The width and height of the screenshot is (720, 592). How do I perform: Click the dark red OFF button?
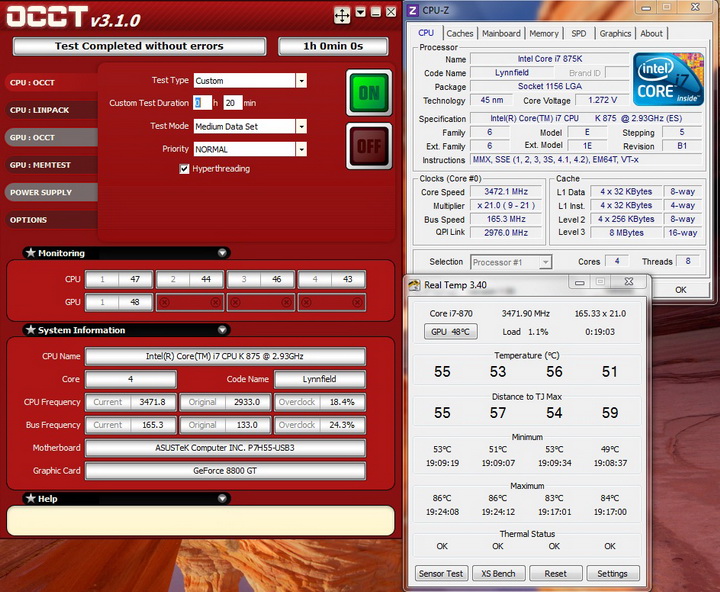[369, 146]
